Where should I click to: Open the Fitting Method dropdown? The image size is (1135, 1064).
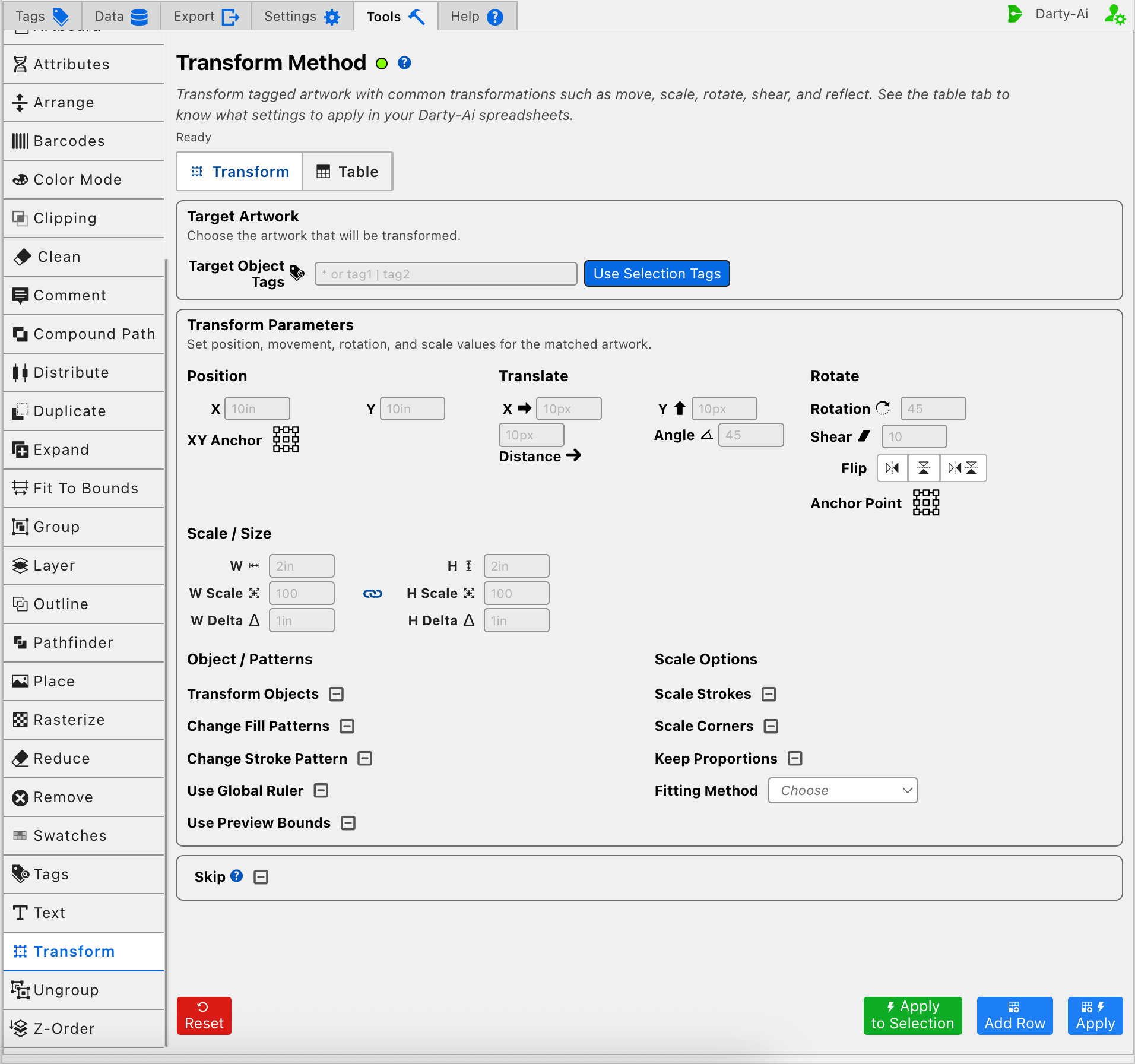(843, 790)
